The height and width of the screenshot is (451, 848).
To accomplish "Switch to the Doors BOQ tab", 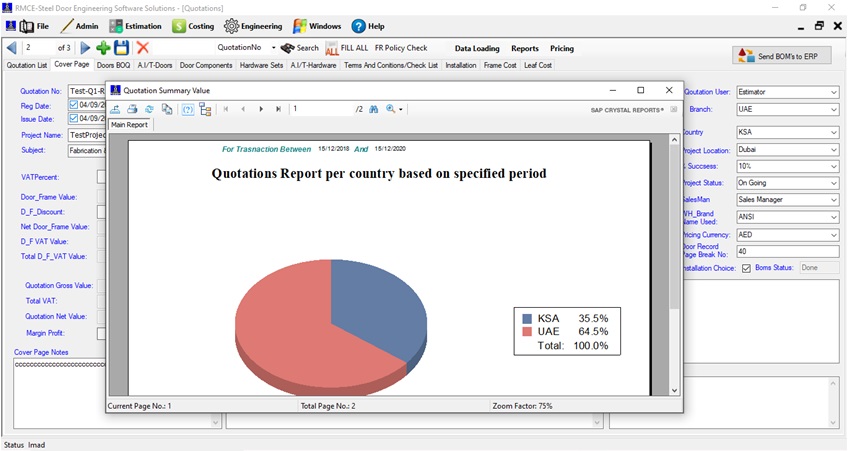I will tap(114, 65).
